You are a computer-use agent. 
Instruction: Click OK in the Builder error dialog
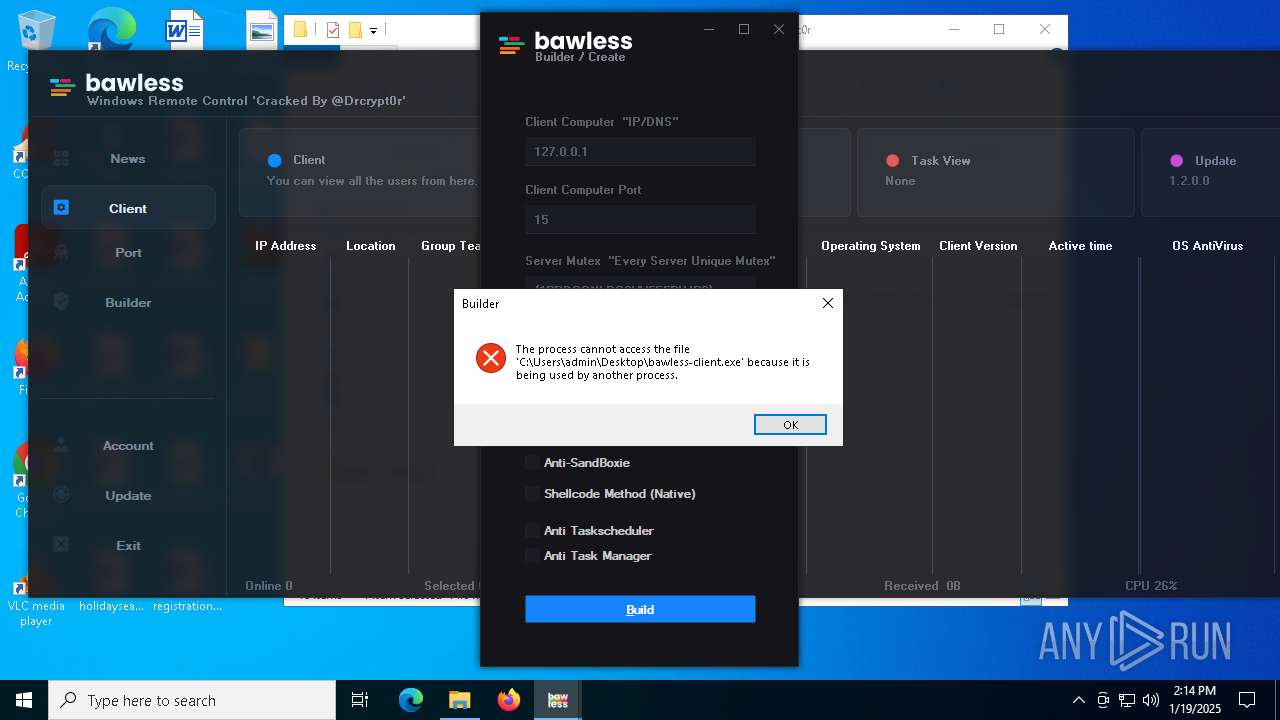(x=790, y=425)
